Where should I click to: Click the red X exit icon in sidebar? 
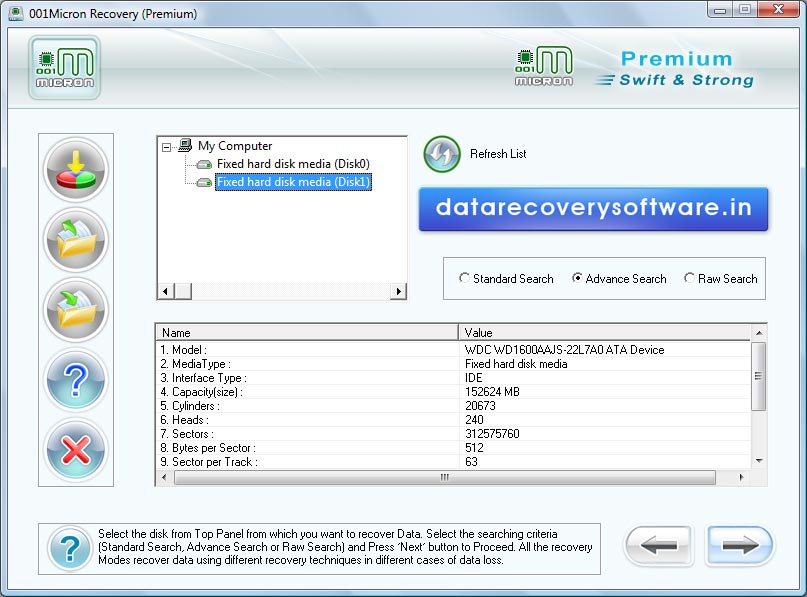click(76, 450)
